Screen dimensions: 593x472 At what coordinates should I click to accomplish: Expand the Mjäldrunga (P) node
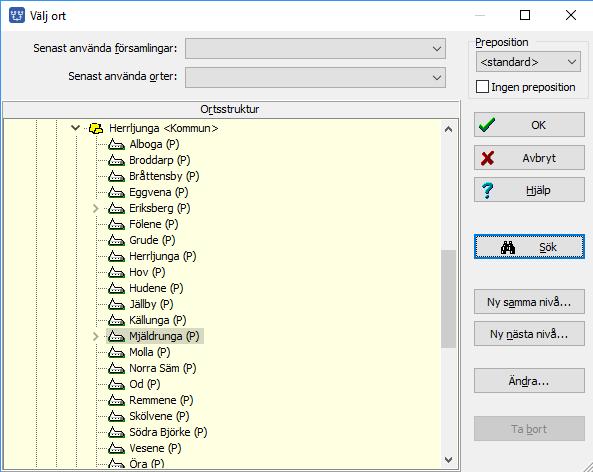point(96,336)
